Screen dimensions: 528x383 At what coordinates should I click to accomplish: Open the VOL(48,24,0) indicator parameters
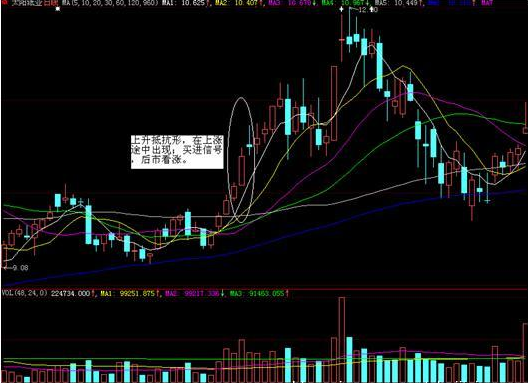click(x=25, y=293)
